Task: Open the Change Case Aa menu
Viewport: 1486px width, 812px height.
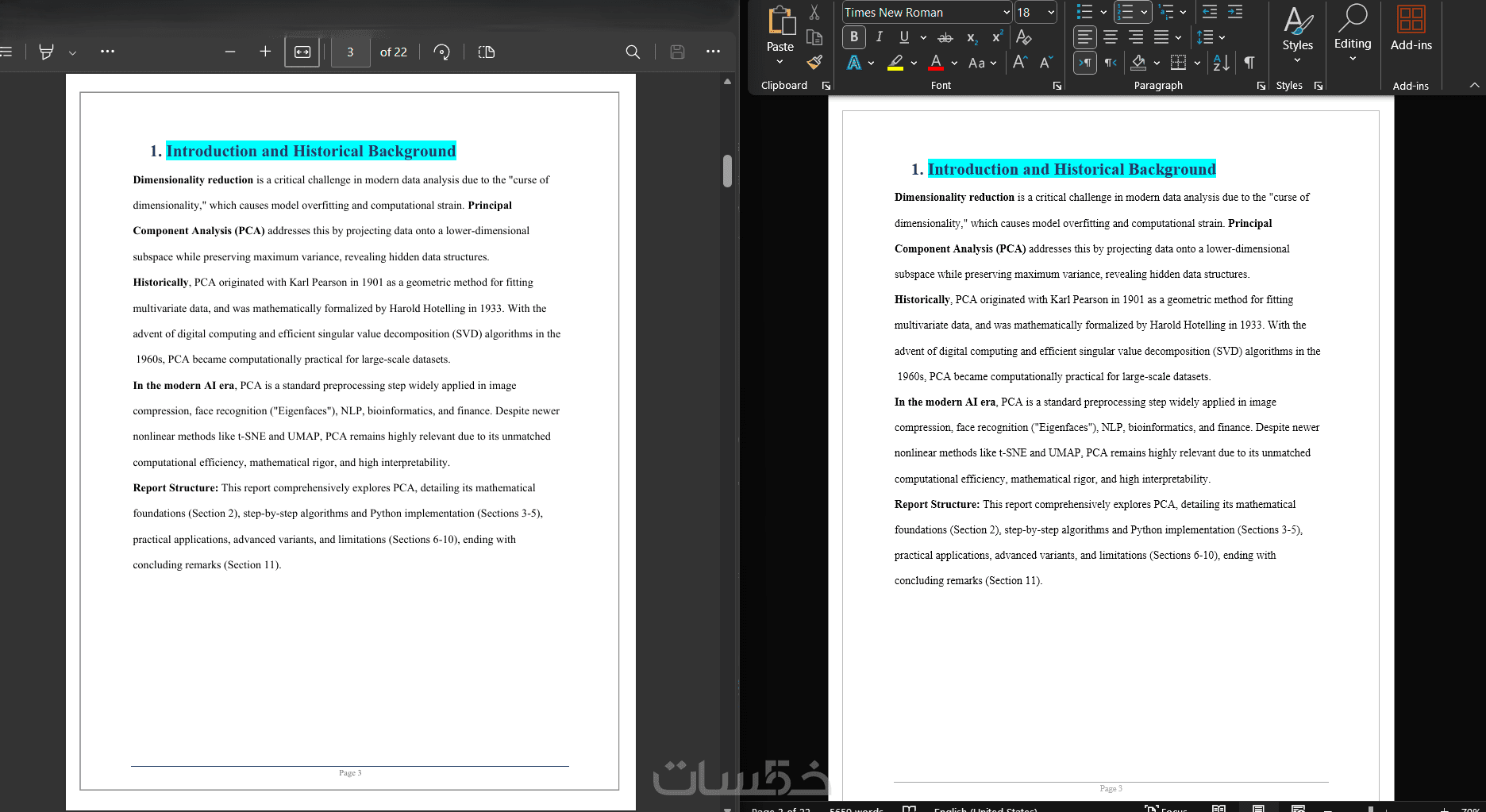Action: tap(982, 63)
